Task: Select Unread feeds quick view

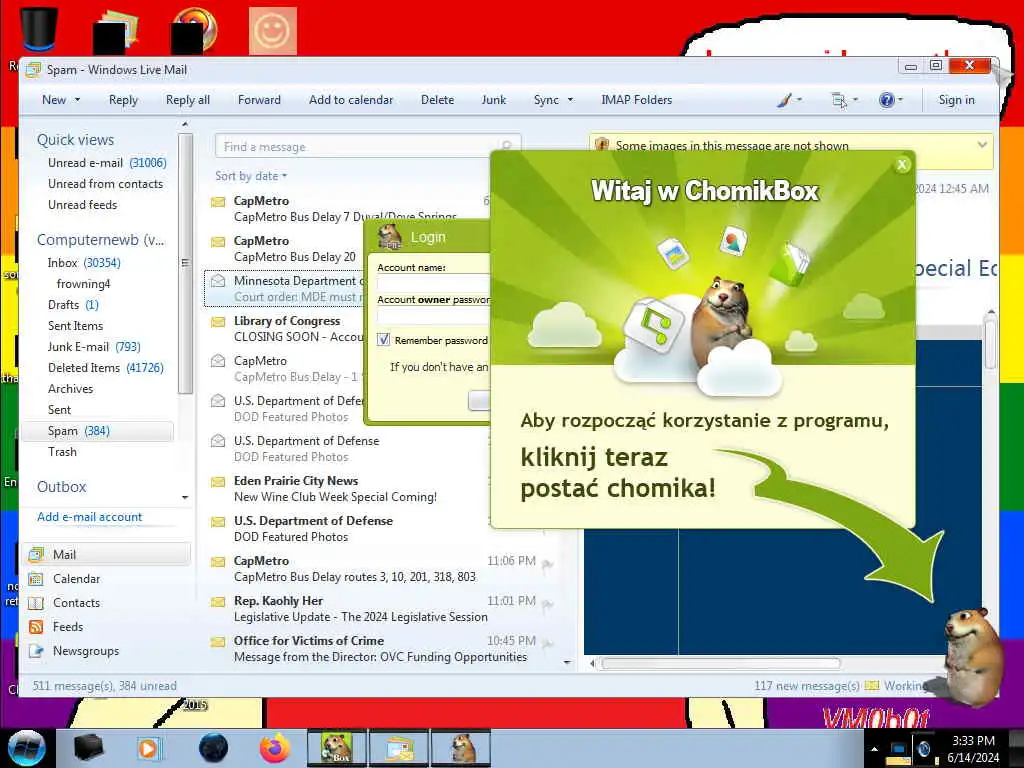Action: point(82,204)
